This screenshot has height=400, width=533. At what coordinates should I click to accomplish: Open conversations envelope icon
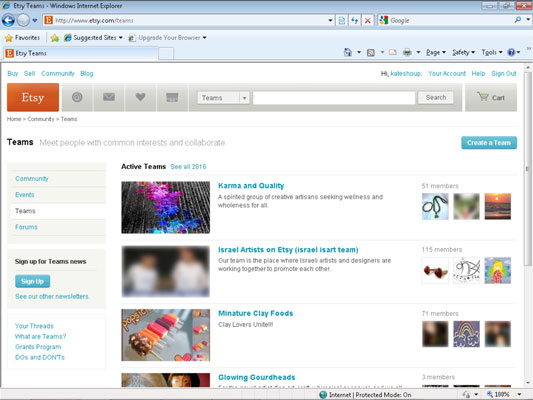tap(109, 97)
